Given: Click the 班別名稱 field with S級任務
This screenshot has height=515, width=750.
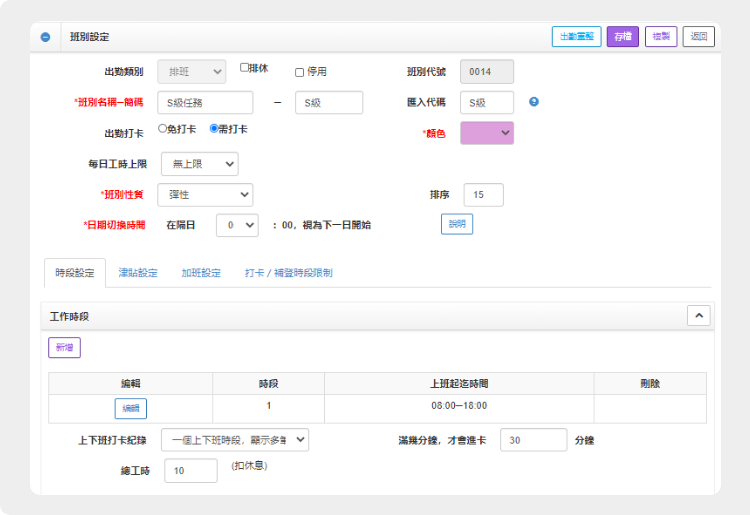Looking at the screenshot, I should (x=205, y=103).
